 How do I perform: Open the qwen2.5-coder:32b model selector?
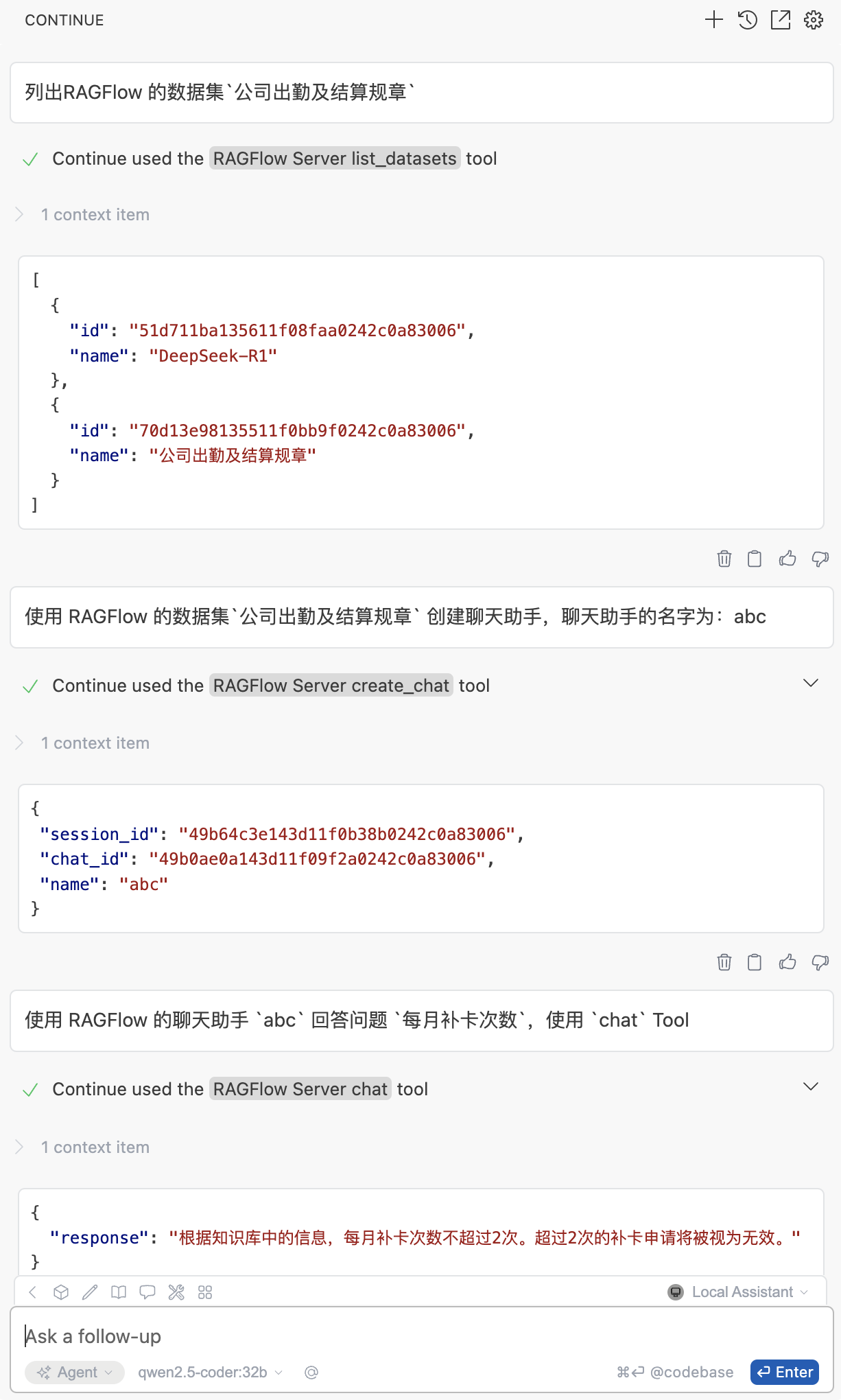click(x=210, y=1372)
